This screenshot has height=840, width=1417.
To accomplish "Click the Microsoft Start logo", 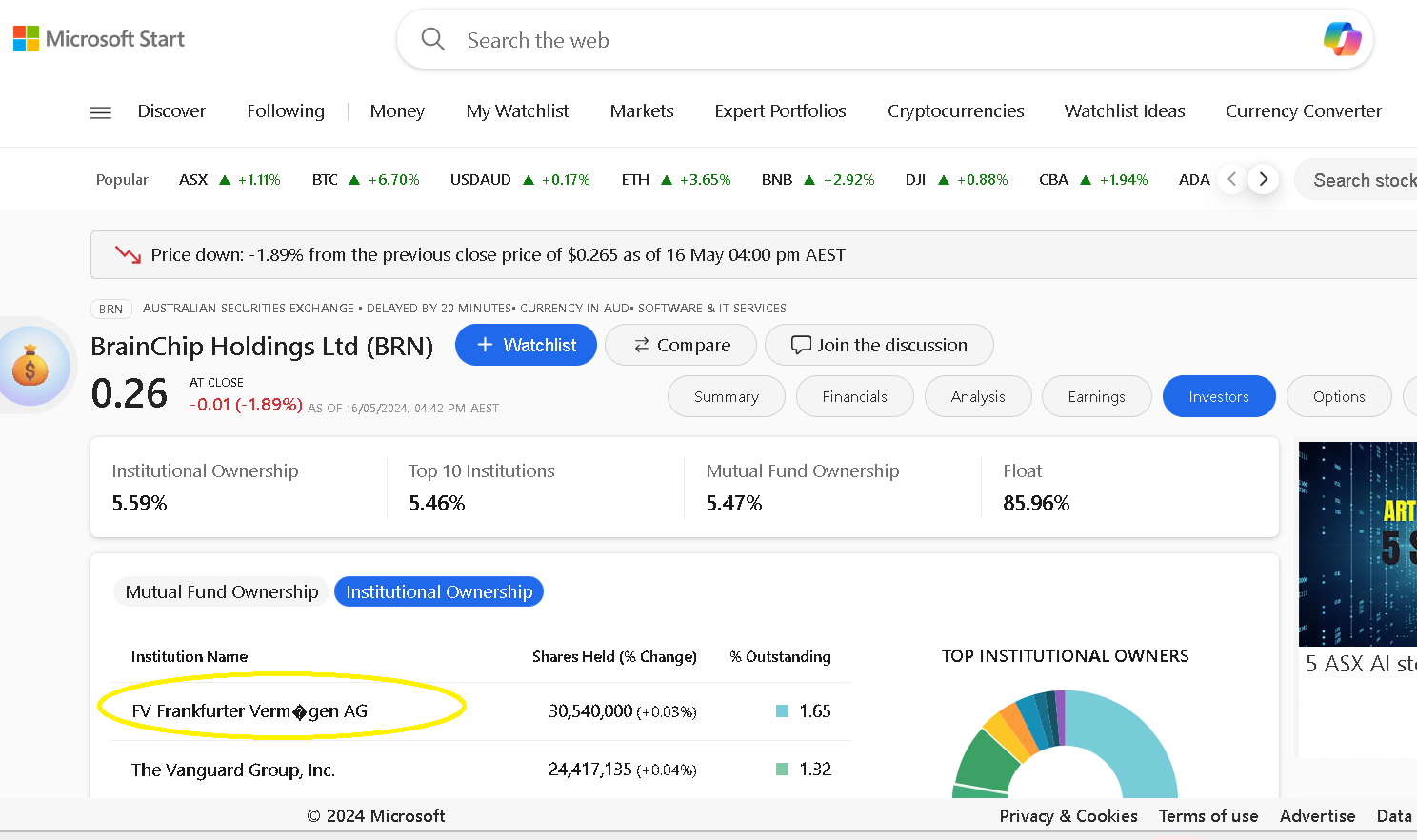I will pyautogui.click(x=99, y=39).
